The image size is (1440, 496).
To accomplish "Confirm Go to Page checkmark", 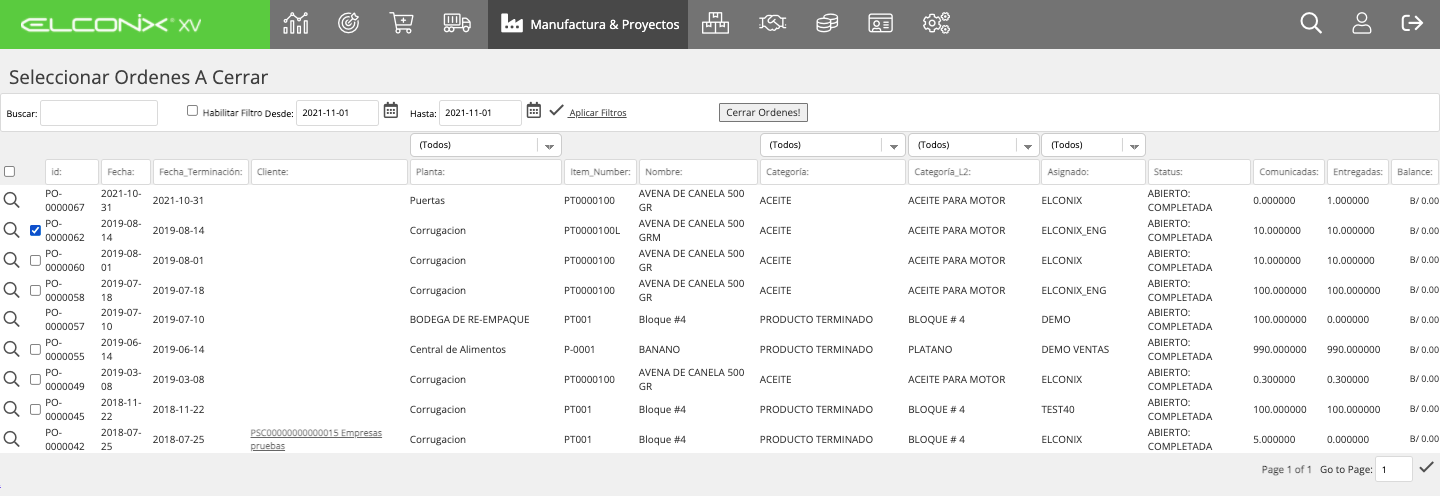I will [1427, 467].
